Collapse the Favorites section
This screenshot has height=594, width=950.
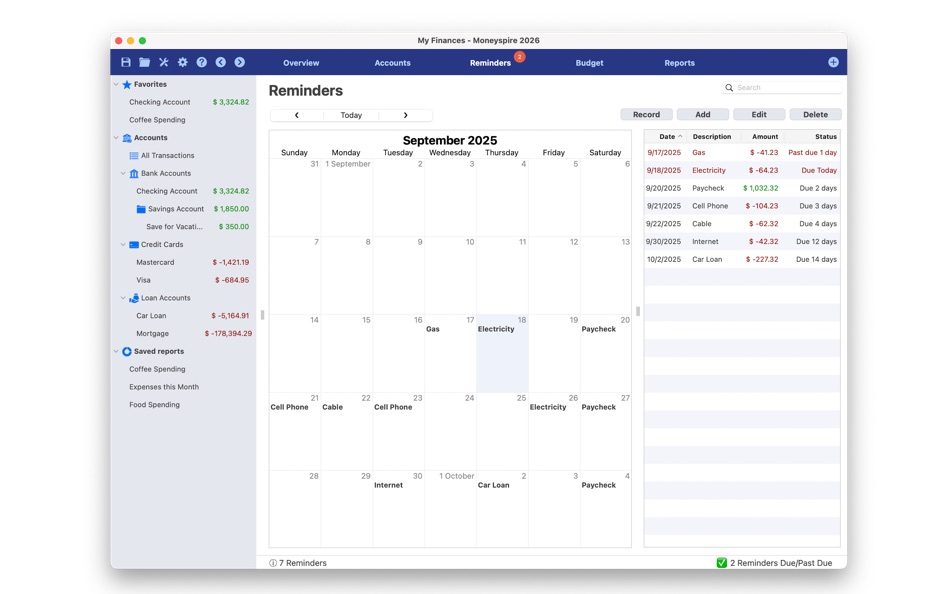(x=116, y=85)
